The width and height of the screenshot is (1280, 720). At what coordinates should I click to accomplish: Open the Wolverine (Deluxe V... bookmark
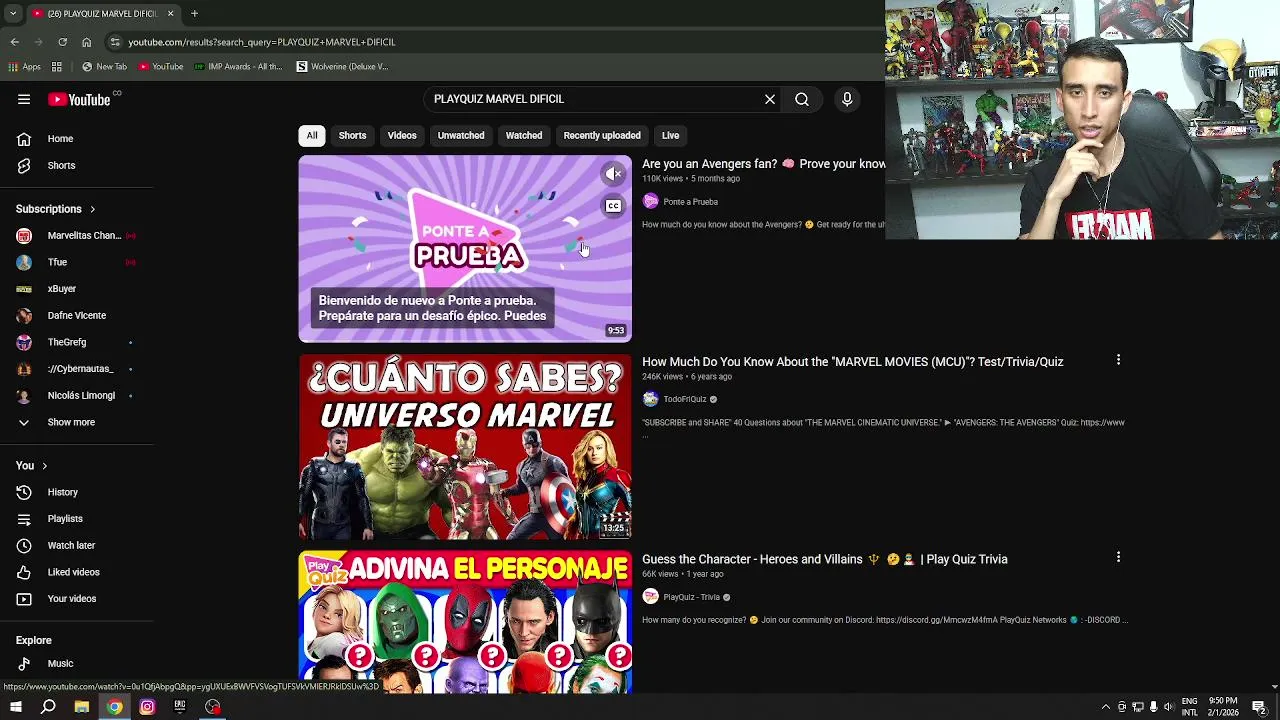pos(342,67)
